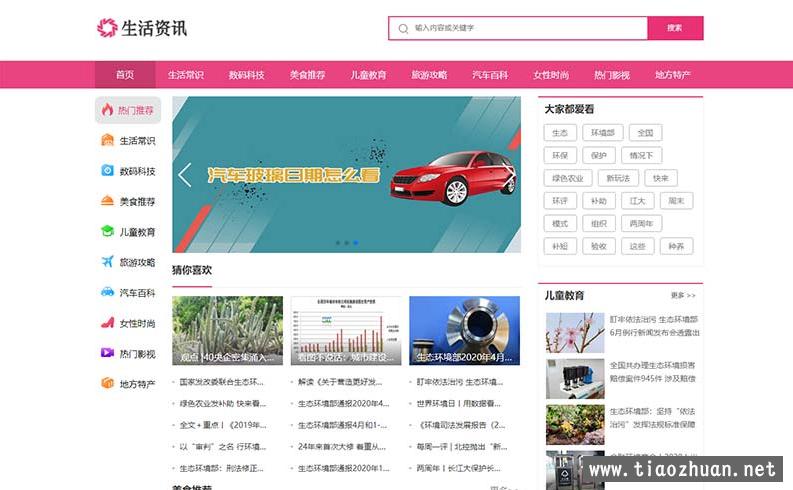Viewport: 793px width, 490px height.
Task: Click the 江大 tag
Action: point(638,201)
